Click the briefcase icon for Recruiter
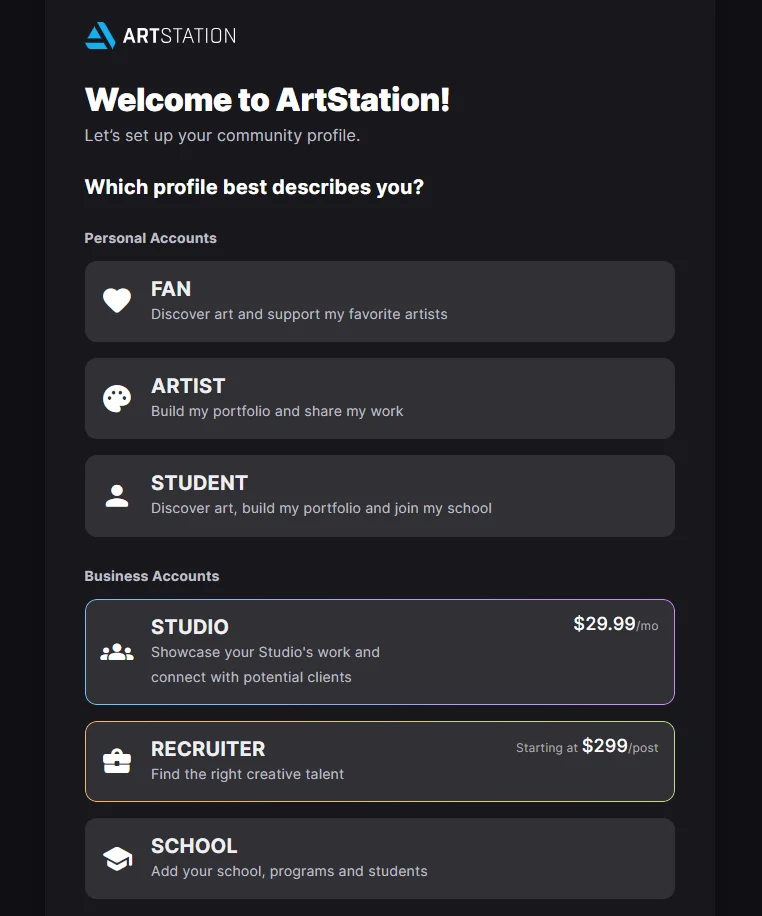762x916 pixels. (x=117, y=761)
